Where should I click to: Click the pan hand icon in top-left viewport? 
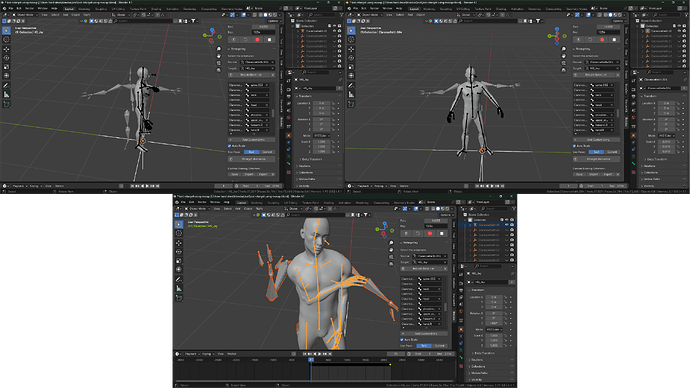point(219,56)
